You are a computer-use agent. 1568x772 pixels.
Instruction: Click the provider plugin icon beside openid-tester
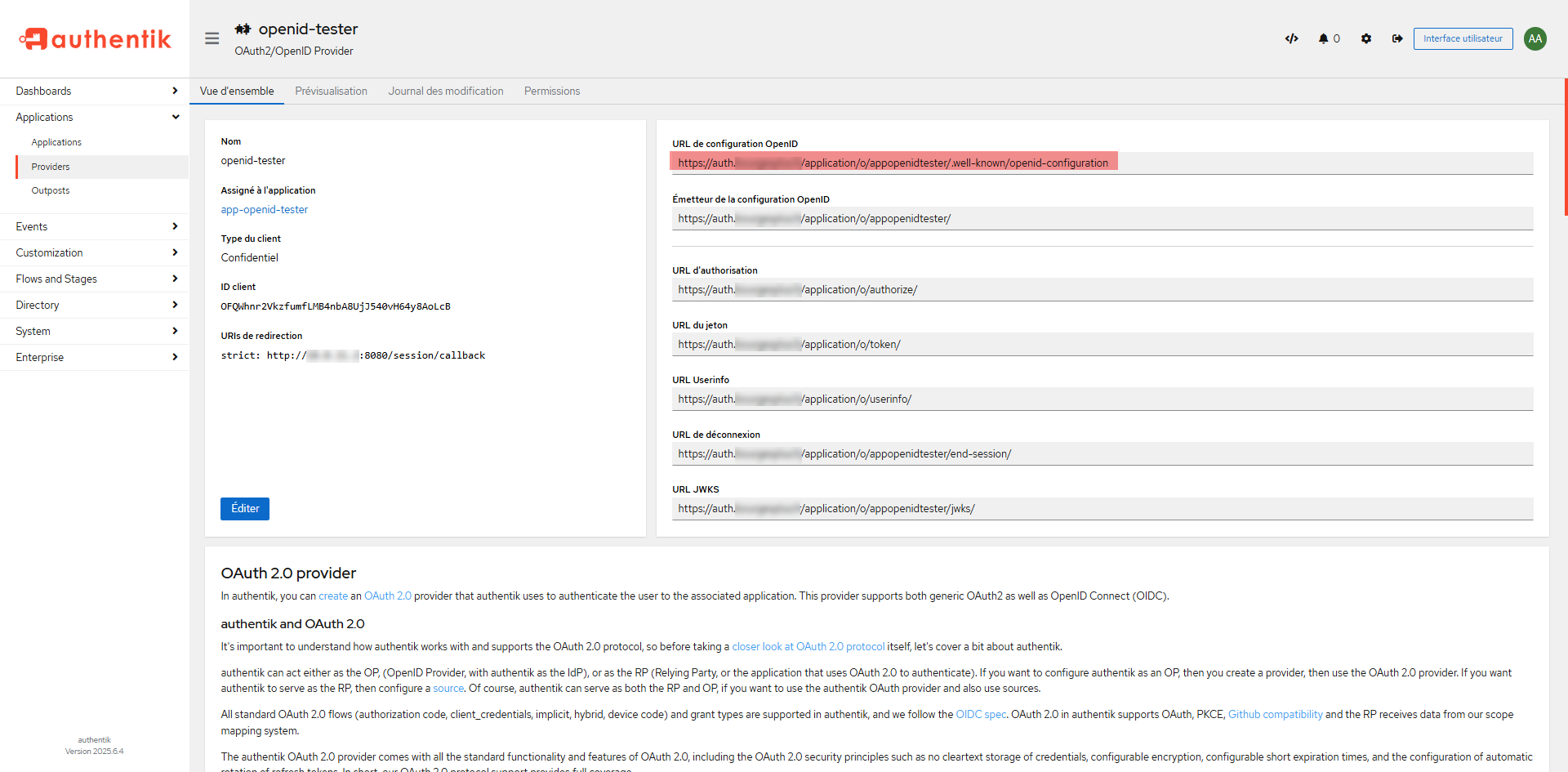pos(243,29)
